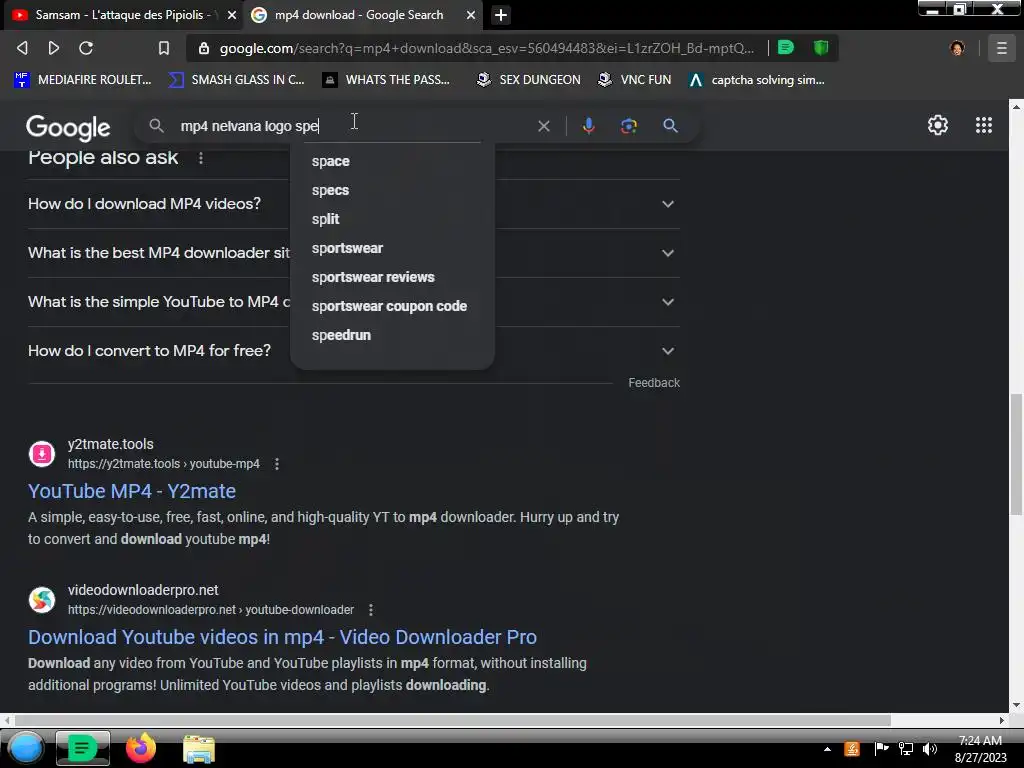Image resolution: width=1024 pixels, height=768 pixels.
Task: Open MEDIAFIRE ROULET... bookmark
Action: pos(82,80)
